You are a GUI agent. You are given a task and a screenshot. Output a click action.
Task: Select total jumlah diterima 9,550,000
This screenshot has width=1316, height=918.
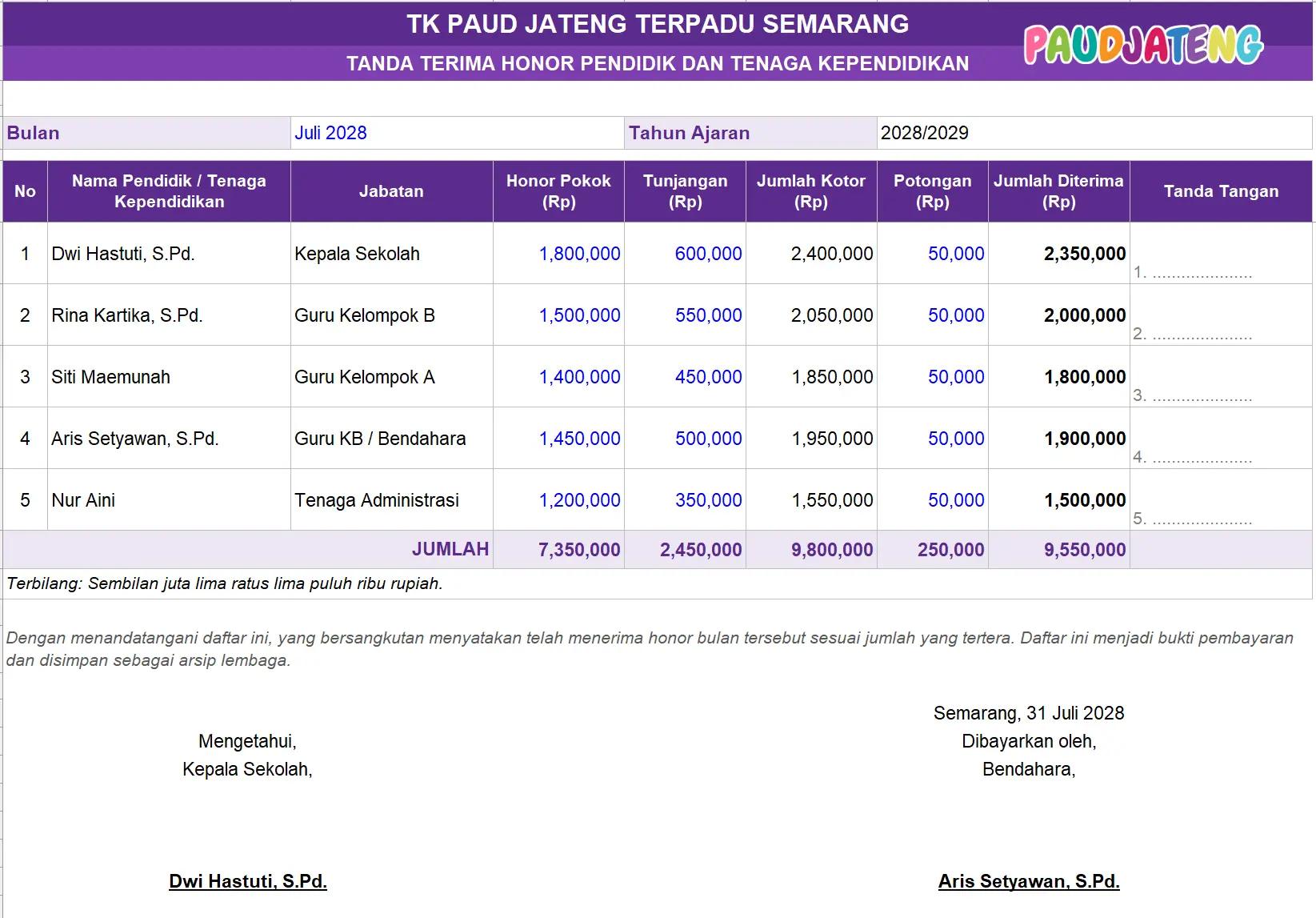1058,550
